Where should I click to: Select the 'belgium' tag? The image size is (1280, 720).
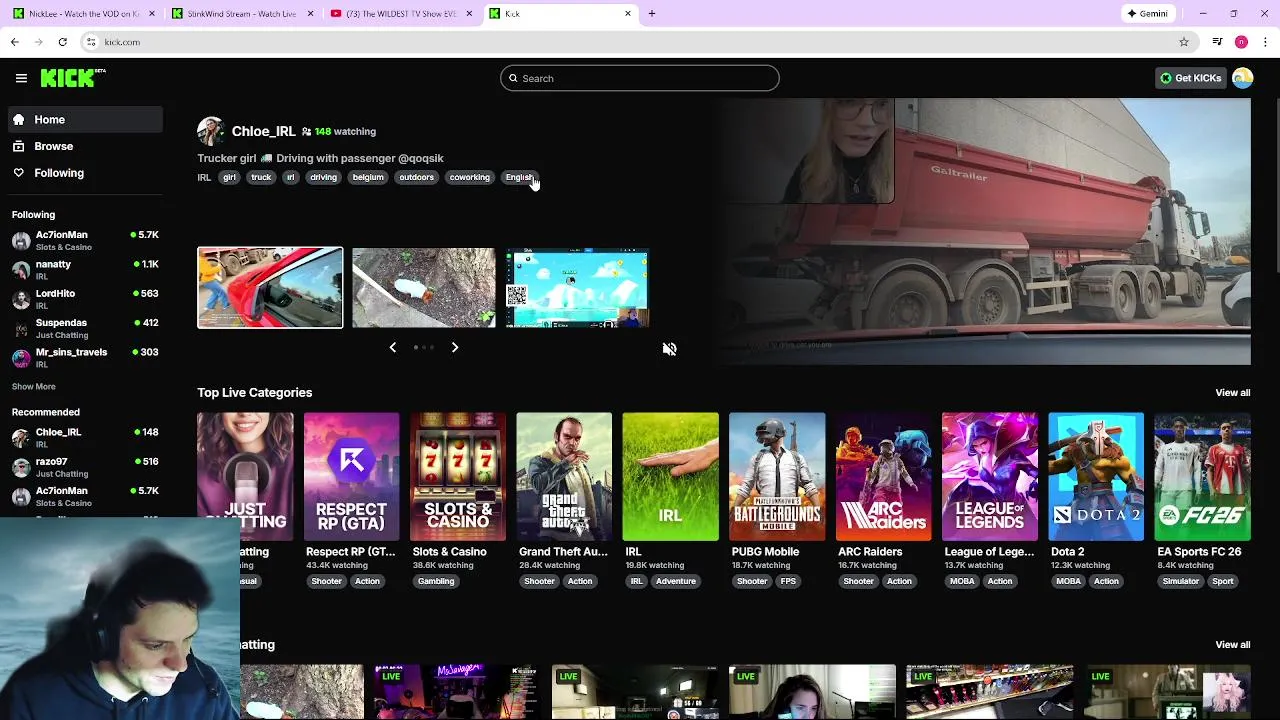(368, 177)
